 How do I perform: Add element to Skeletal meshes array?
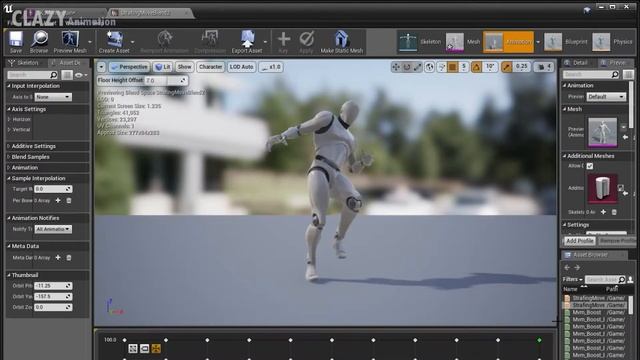[603, 212]
